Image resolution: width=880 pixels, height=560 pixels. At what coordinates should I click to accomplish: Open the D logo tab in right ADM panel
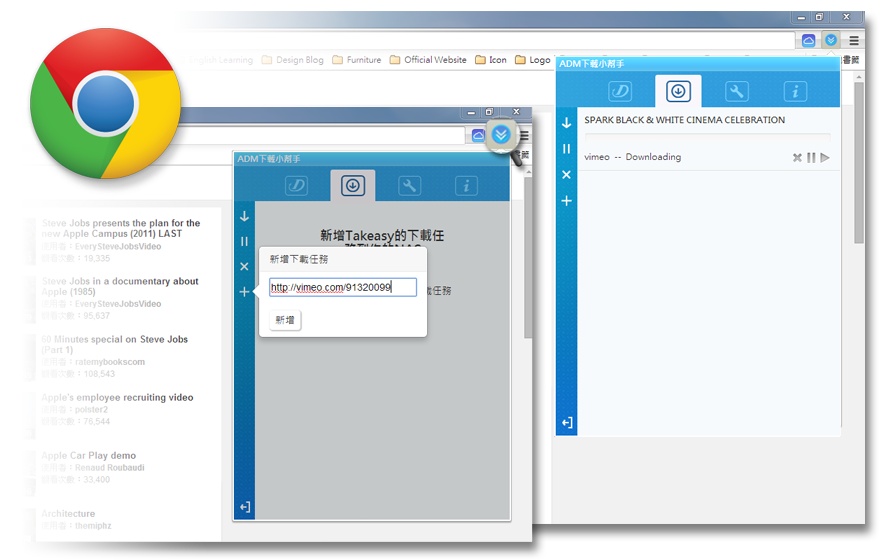(x=620, y=91)
